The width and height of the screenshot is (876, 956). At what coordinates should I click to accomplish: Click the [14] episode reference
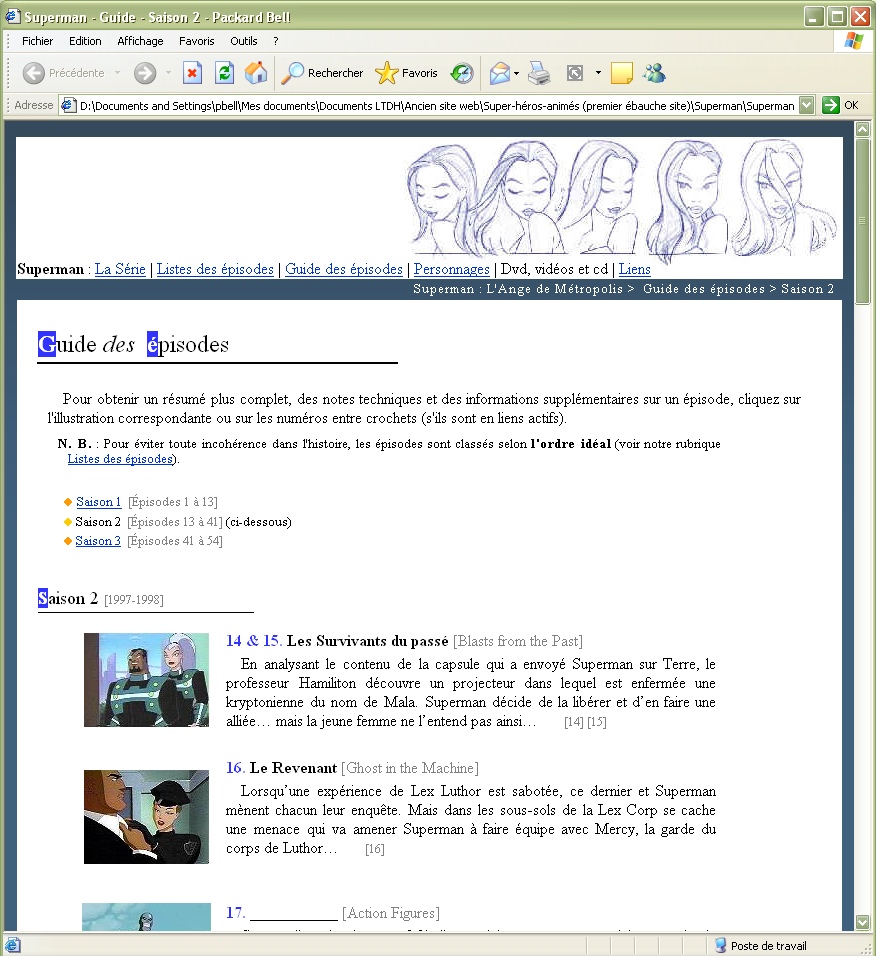click(574, 722)
